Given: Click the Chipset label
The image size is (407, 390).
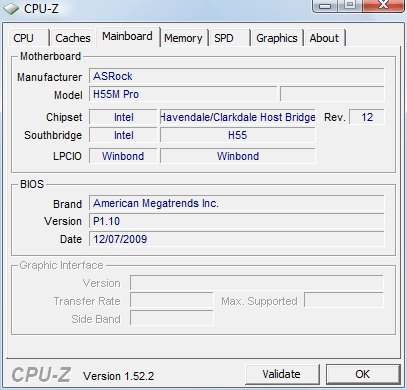Looking at the screenshot, I should (x=64, y=117).
